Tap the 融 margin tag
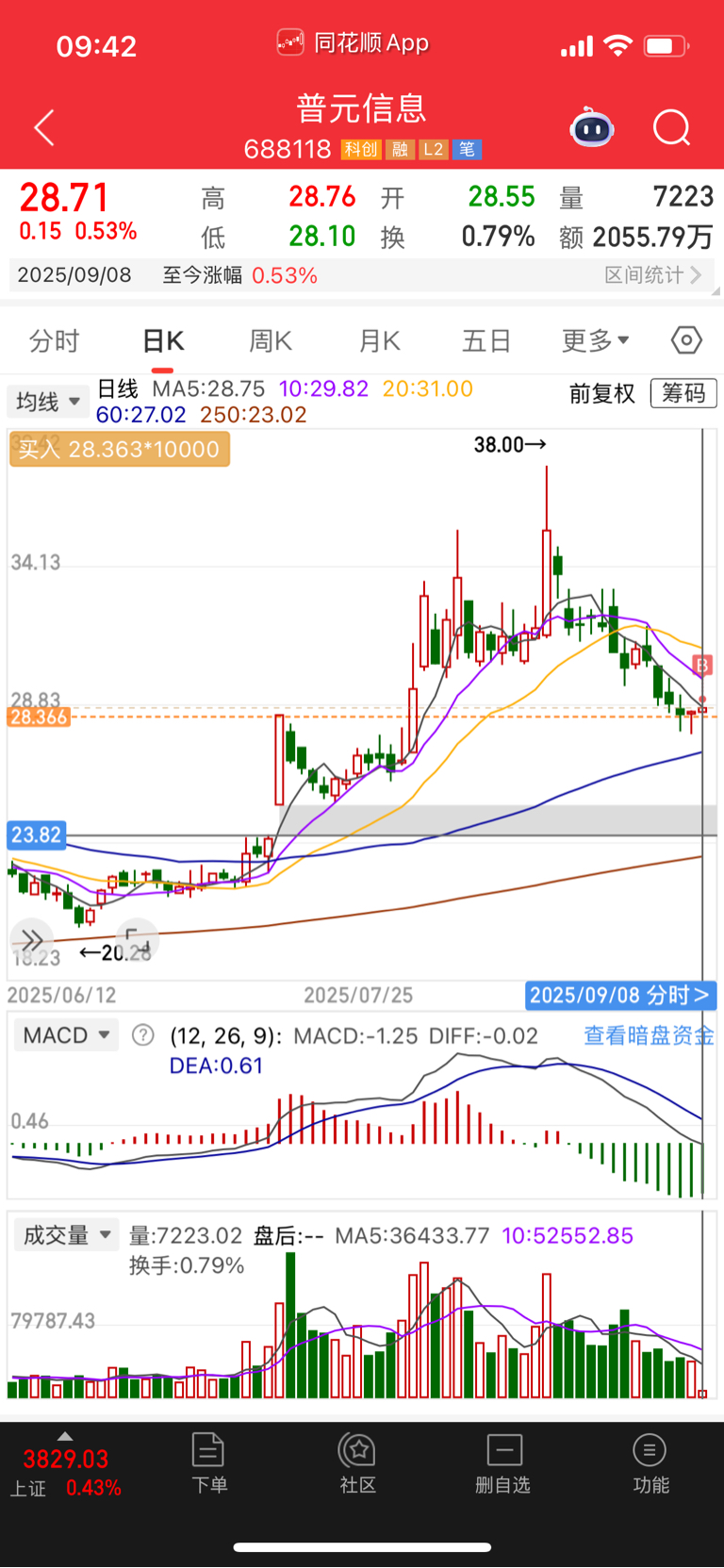The height and width of the screenshot is (1568, 724). [401, 149]
